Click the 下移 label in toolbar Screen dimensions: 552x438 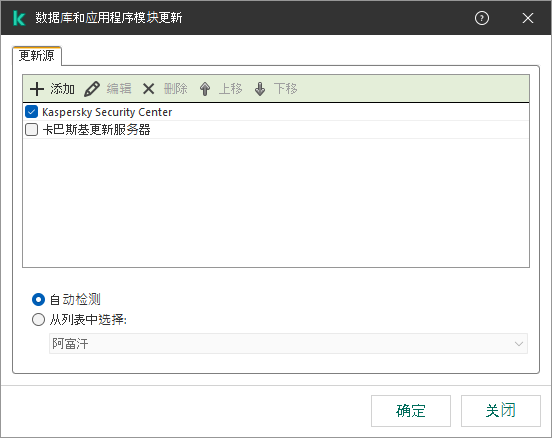coord(286,89)
